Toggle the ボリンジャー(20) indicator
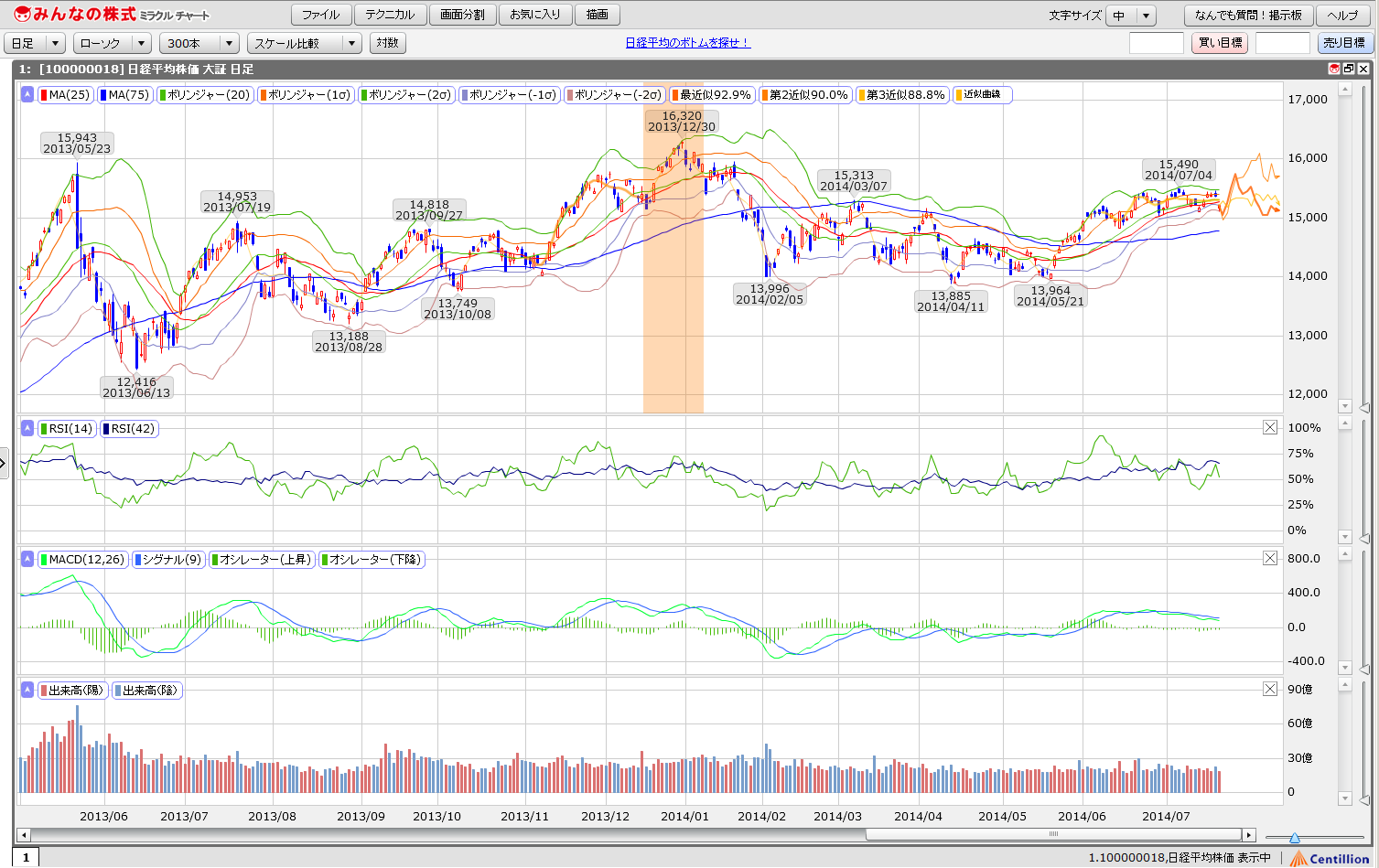Image resolution: width=1379 pixels, height=868 pixels. [204, 94]
